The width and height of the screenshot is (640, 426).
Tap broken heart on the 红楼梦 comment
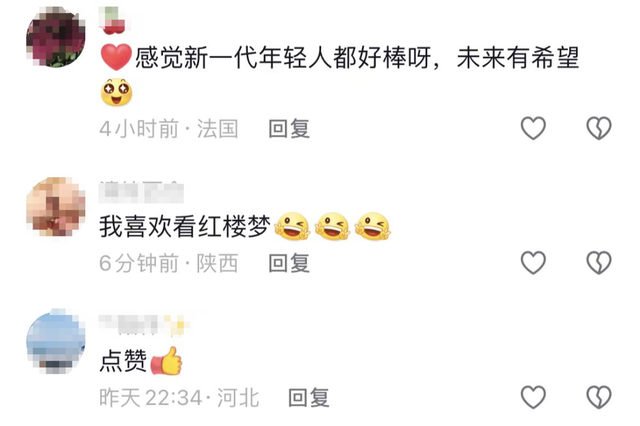tap(599, 262)
